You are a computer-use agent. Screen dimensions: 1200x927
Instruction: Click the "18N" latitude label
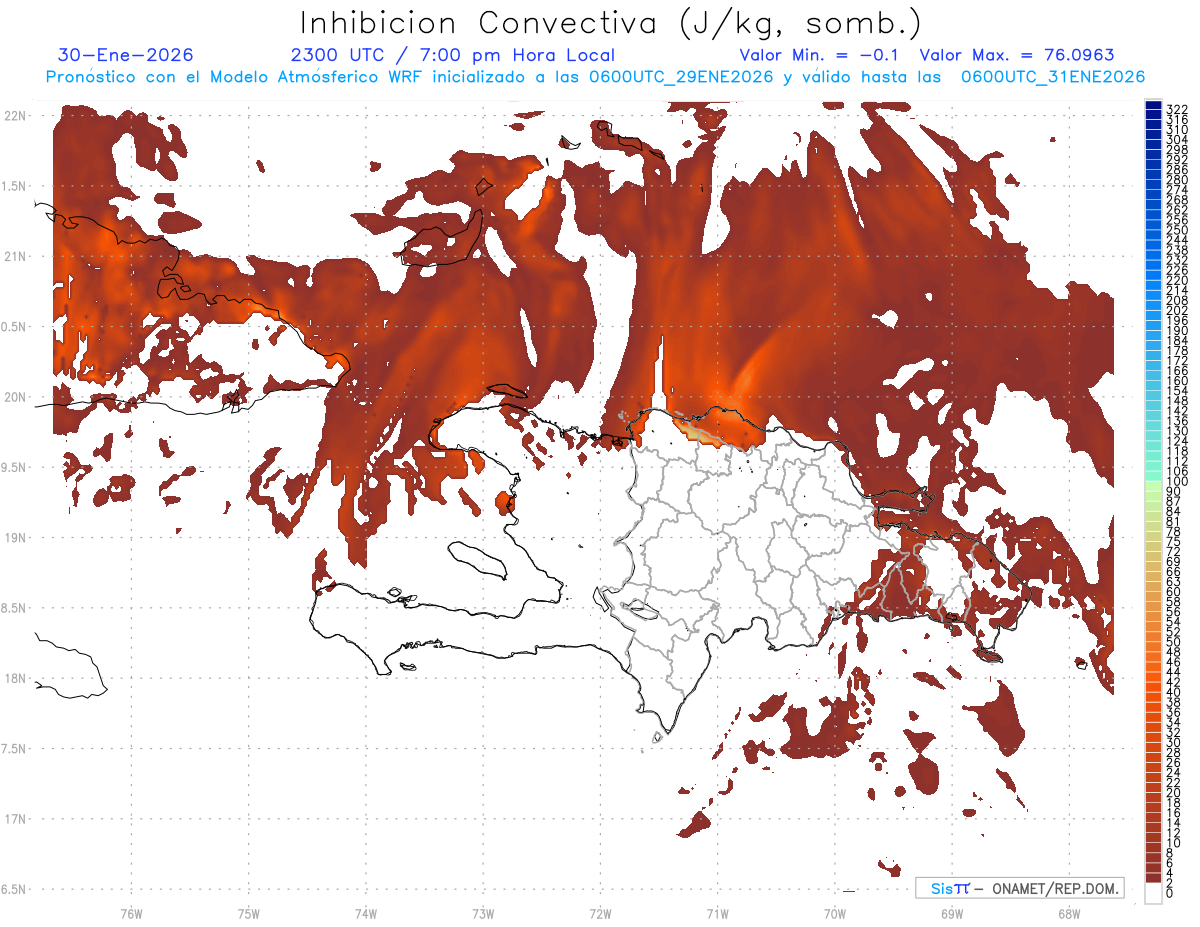[14, 678]
